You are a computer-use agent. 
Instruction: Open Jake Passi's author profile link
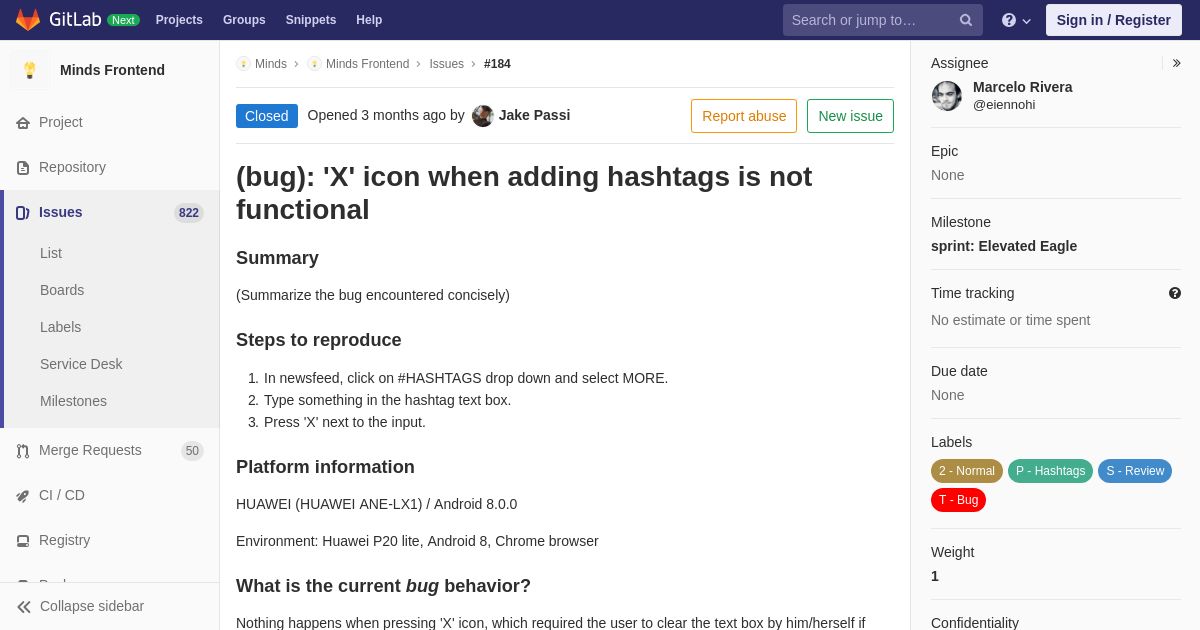(534, 115)
